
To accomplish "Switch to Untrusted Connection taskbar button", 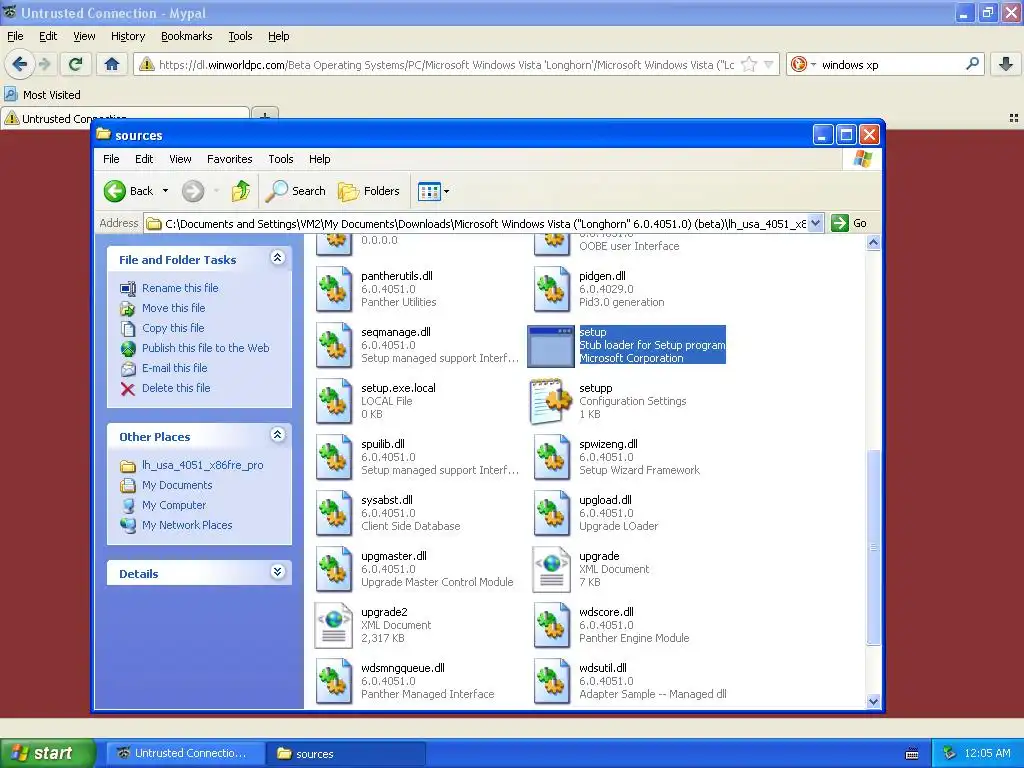I will 185,753.
